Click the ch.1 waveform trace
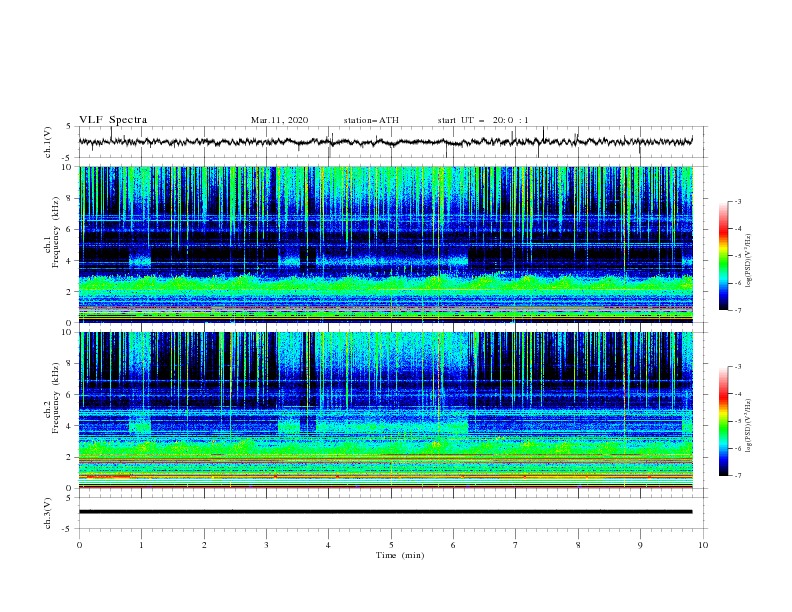 pyautogui.click(x=385, y=142)
